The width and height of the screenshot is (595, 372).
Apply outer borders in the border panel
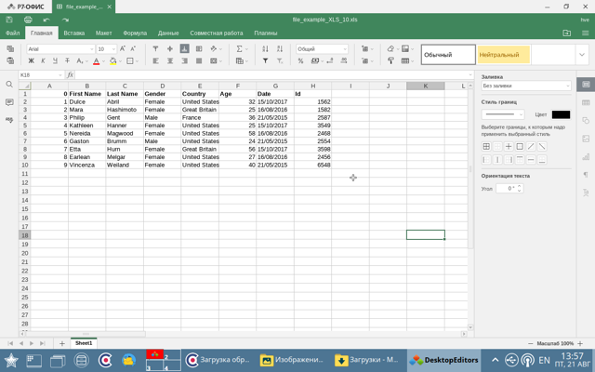pos(520,147)
